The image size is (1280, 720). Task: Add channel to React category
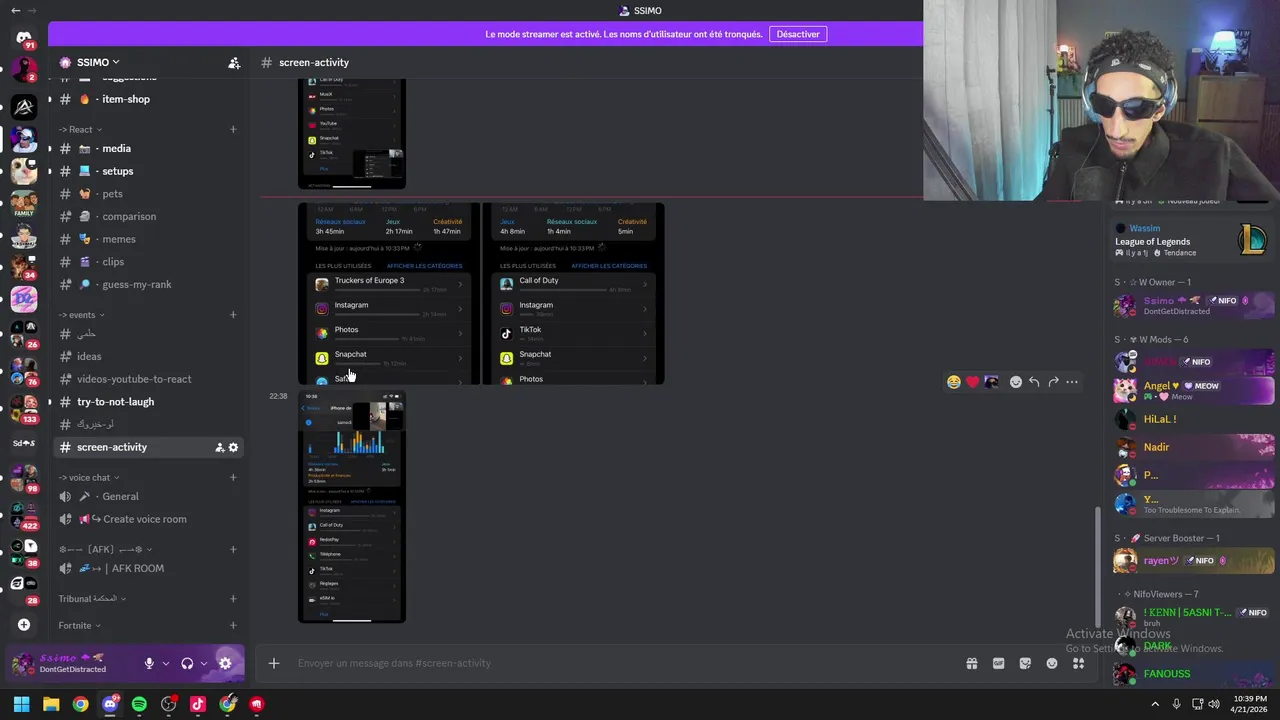point(233,129)
